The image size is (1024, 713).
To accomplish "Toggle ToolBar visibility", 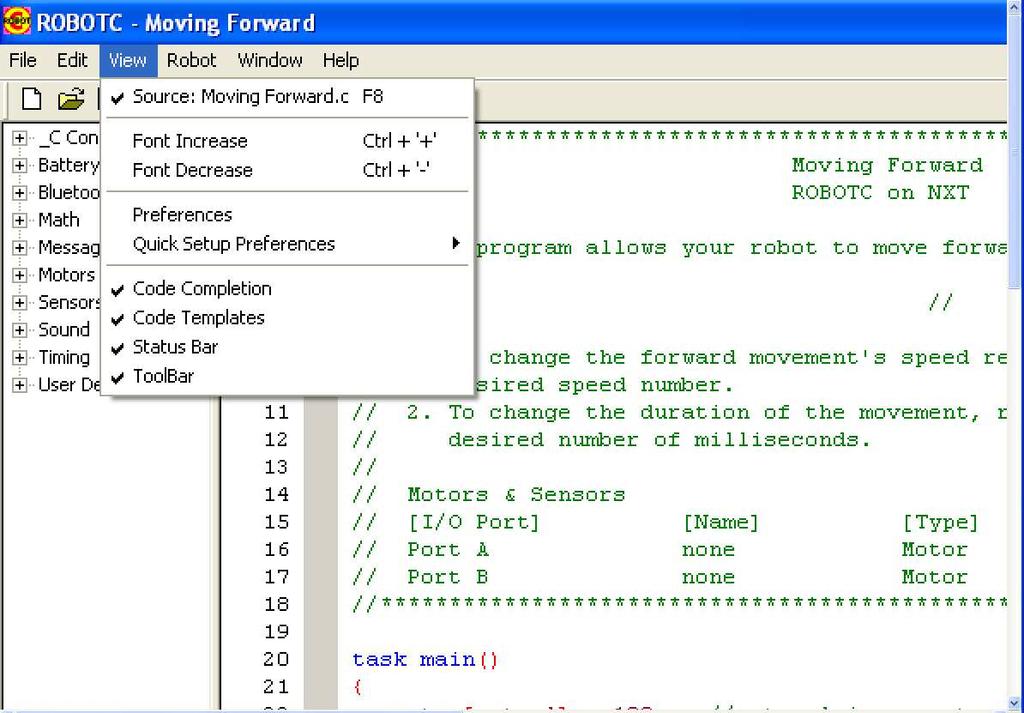I will click(x=287, y=376).
